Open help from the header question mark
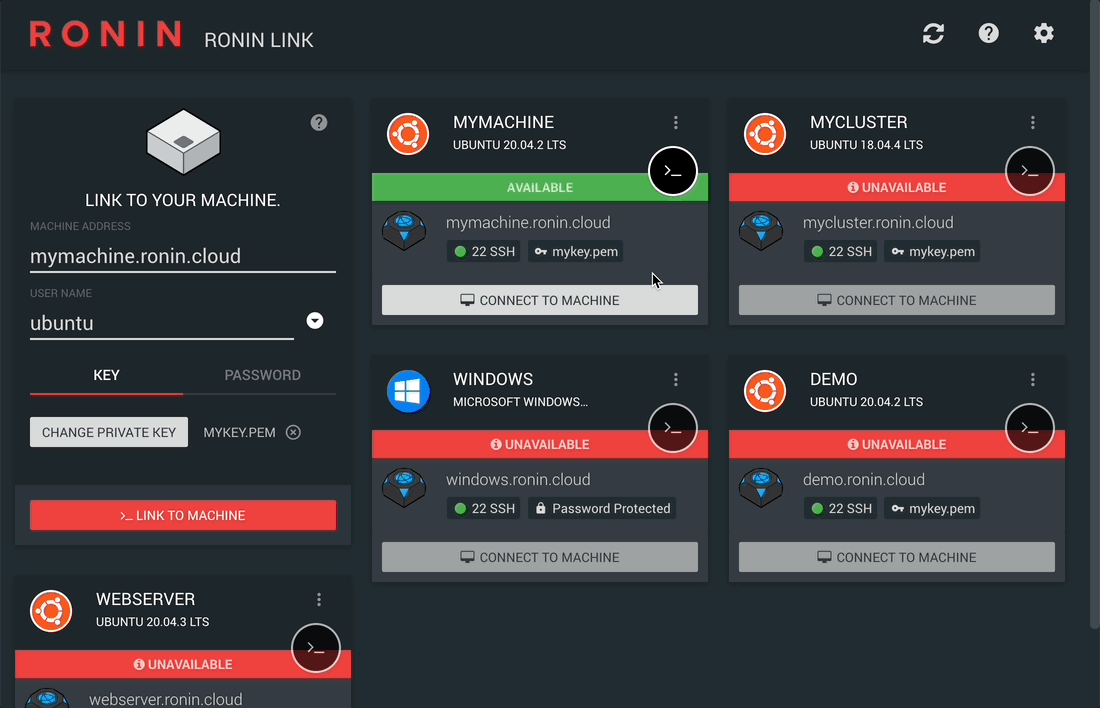Screen dimensions: 1100x708 pos(988,33)
